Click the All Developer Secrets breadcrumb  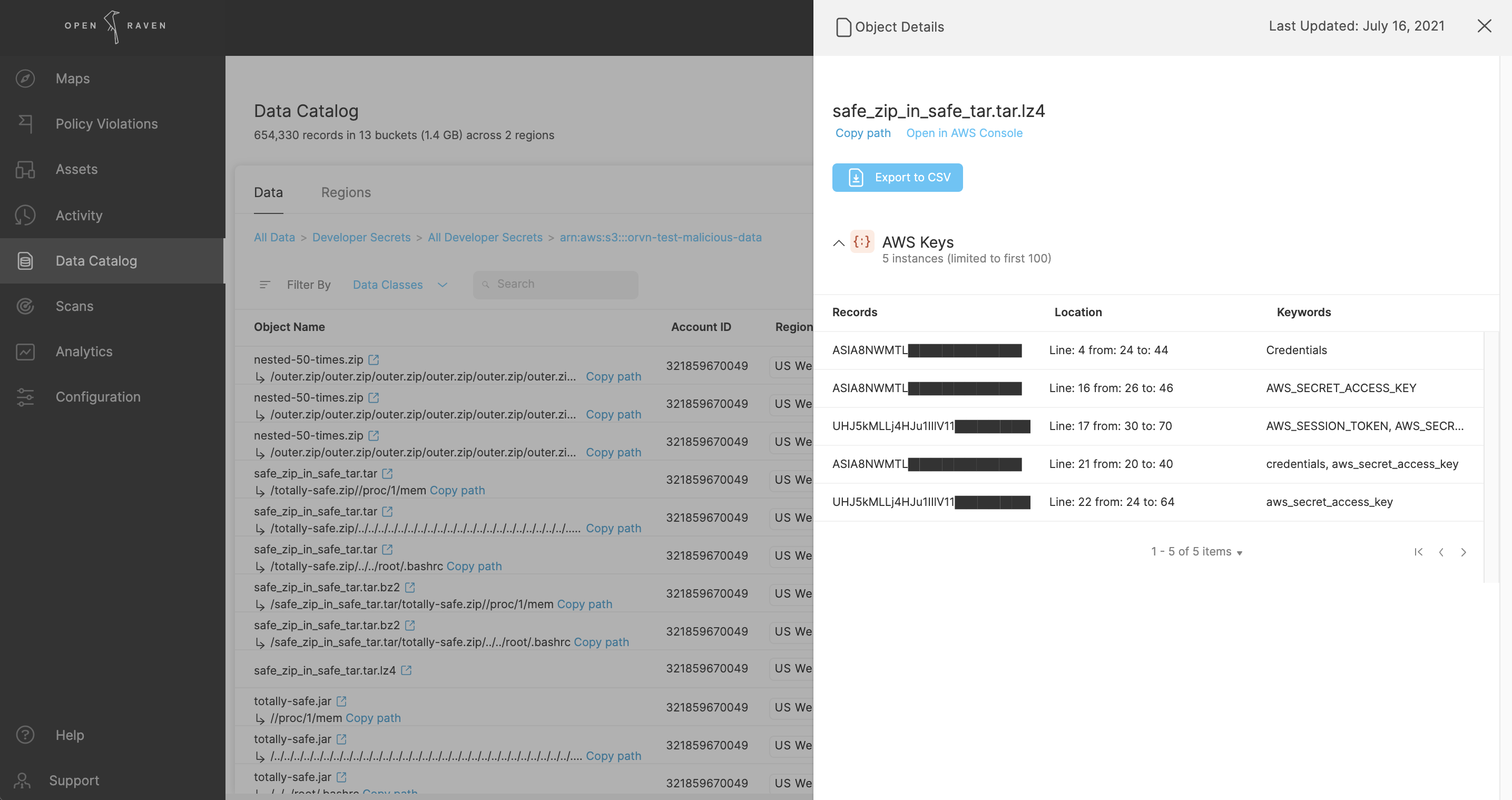[x=485, y=237]
